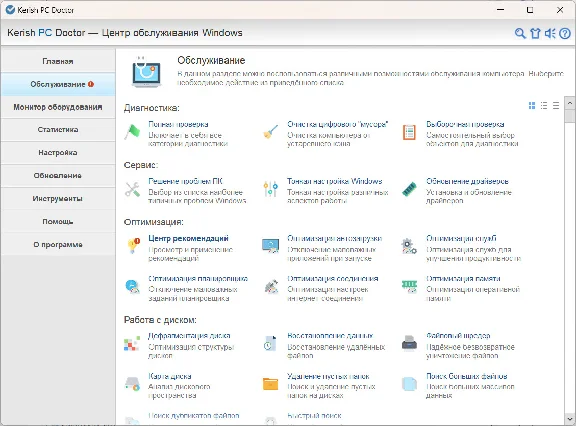Click the clock Оптимизация планировщика icon

pyautogui.click(x=132, y=286)
